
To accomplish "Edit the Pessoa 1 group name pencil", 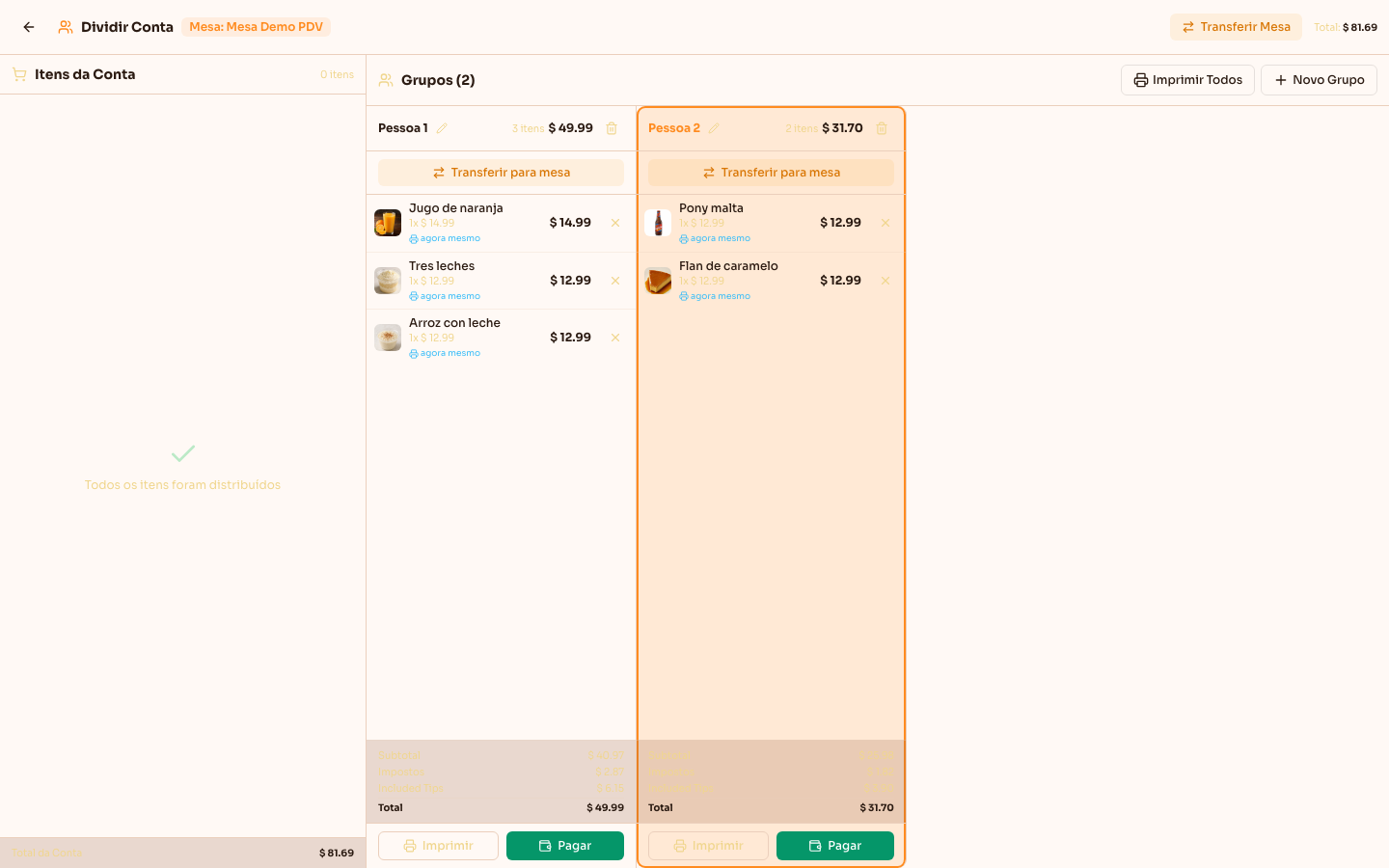I will (x=442, y=128).
